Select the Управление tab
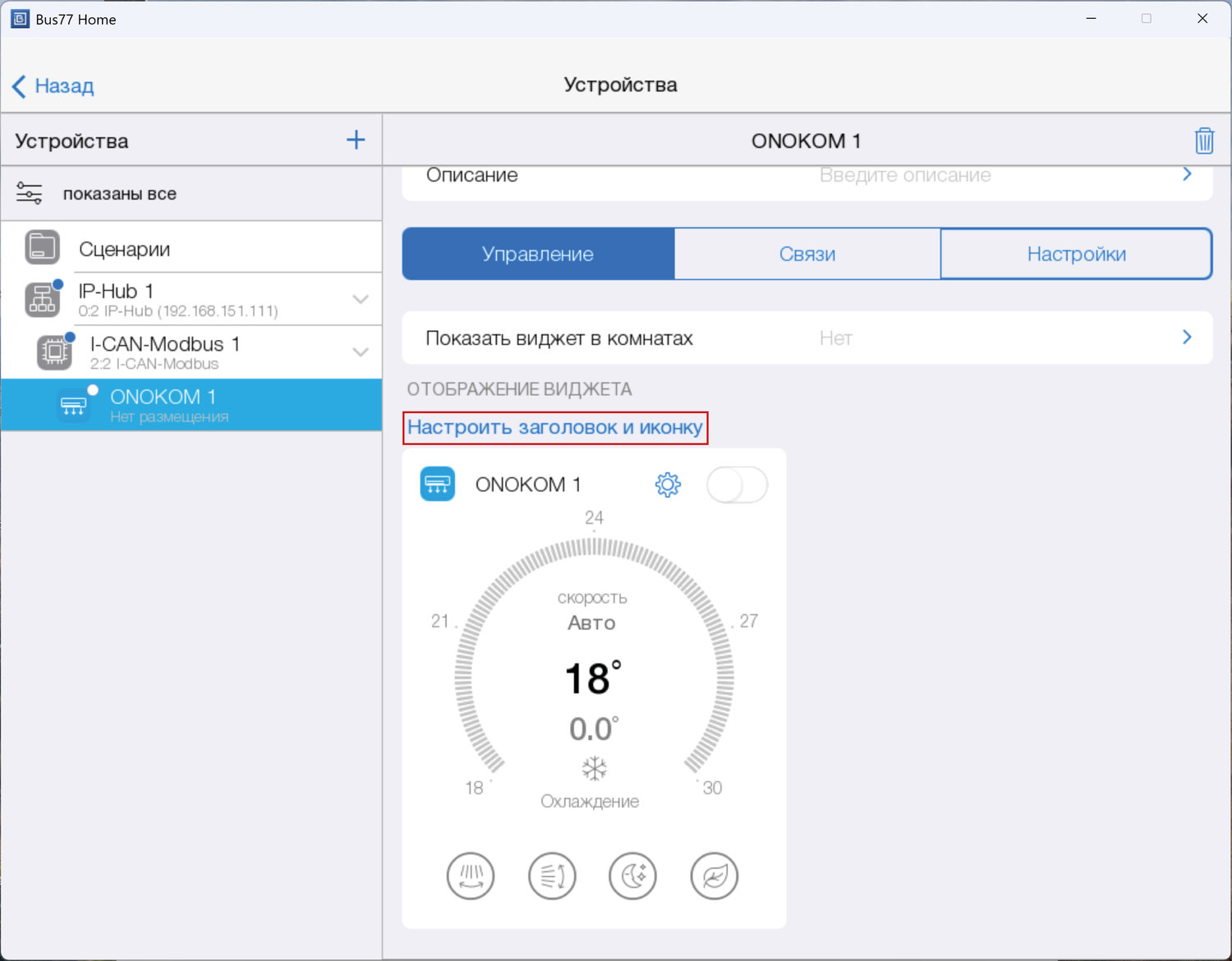 538,254
